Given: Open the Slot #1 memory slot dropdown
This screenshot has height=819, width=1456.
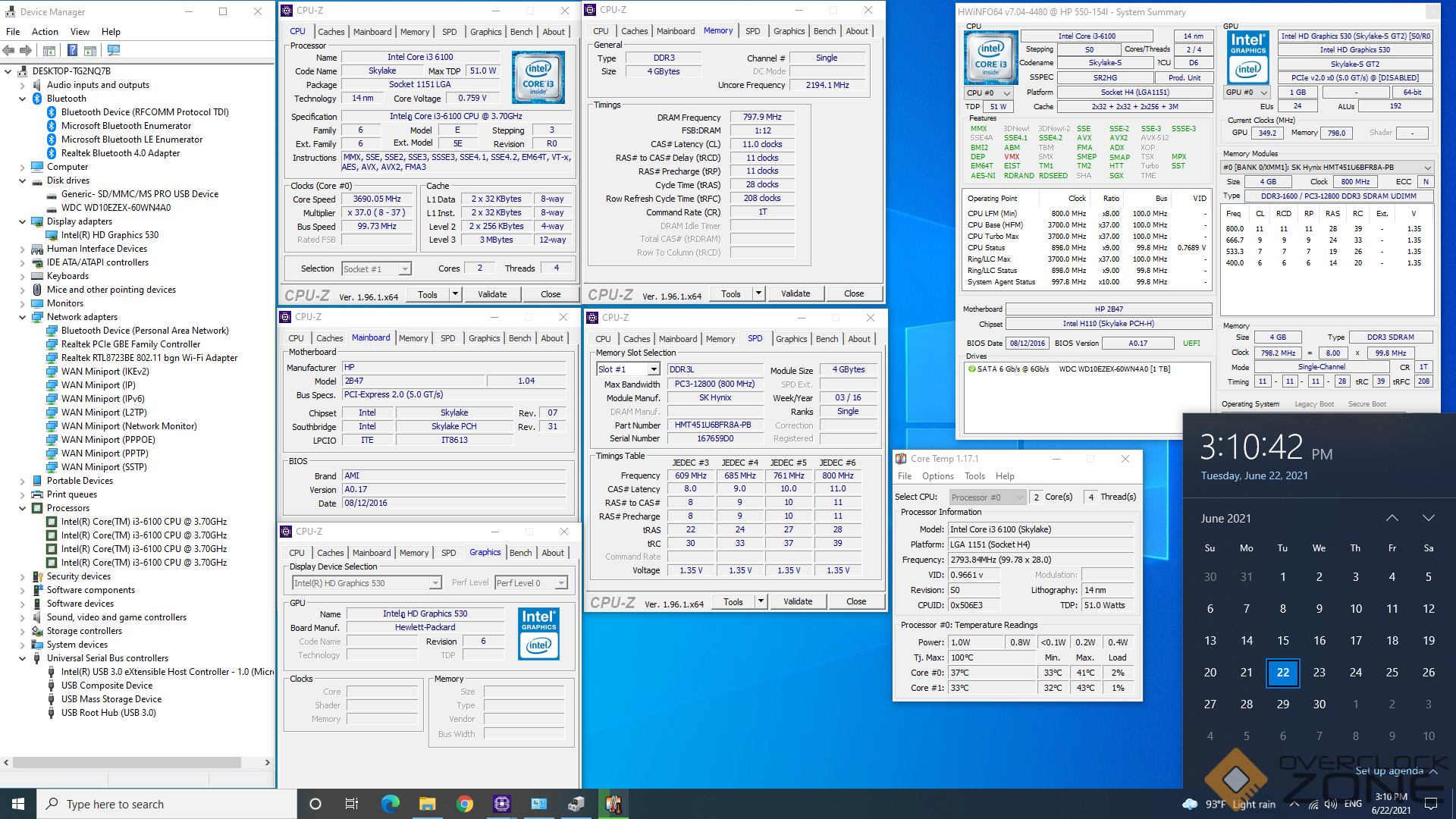Looking at the screenshot, I should pos(653,369).
